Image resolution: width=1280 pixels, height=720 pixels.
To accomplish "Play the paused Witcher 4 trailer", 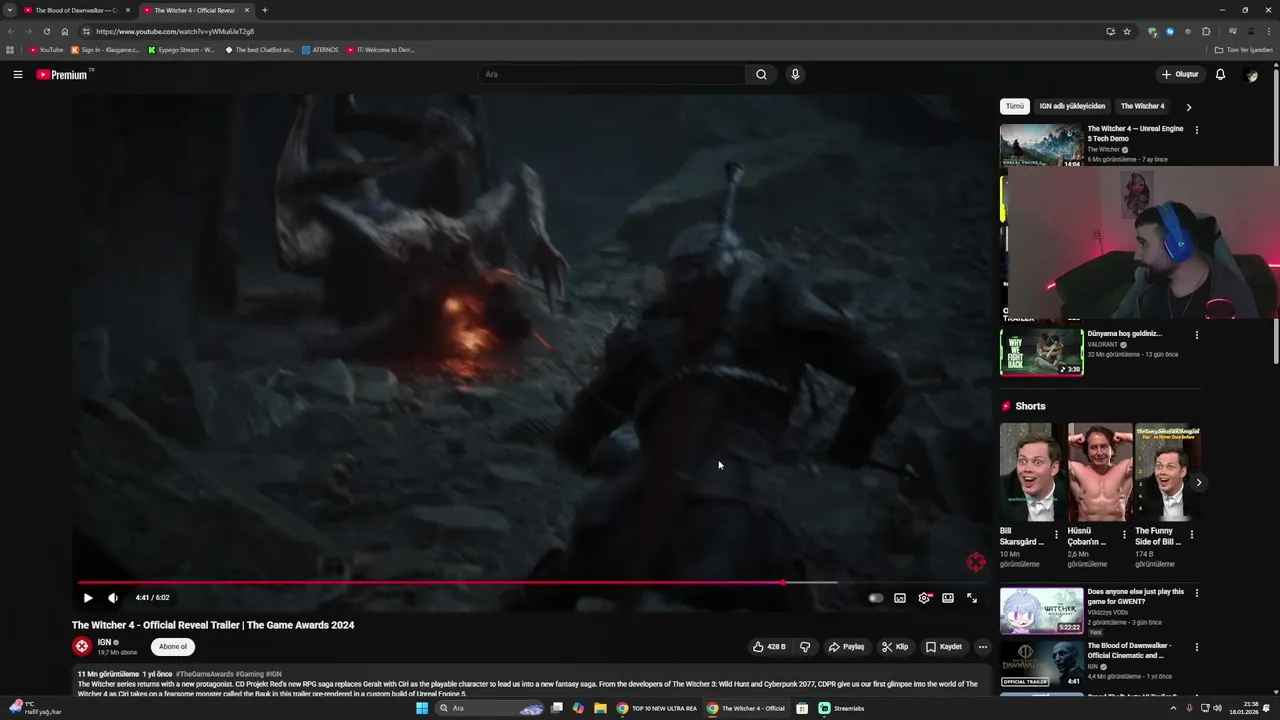I will [x=88, y=598].
